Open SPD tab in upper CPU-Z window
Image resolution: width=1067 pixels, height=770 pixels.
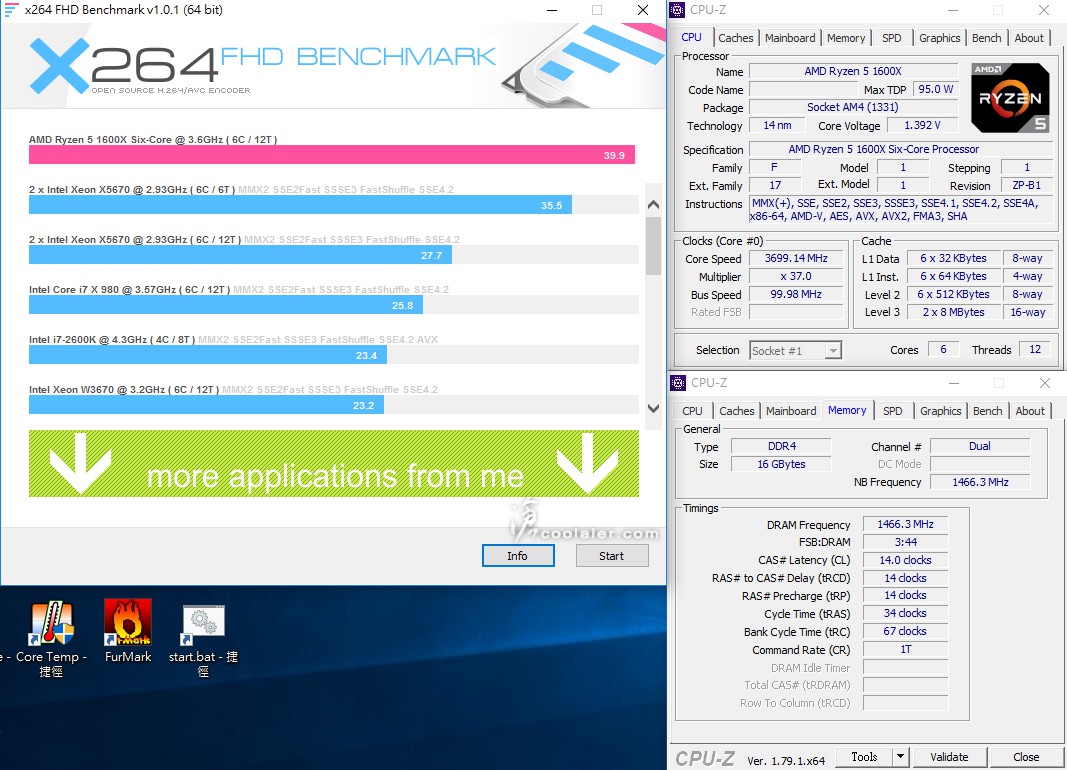point(891,38)
